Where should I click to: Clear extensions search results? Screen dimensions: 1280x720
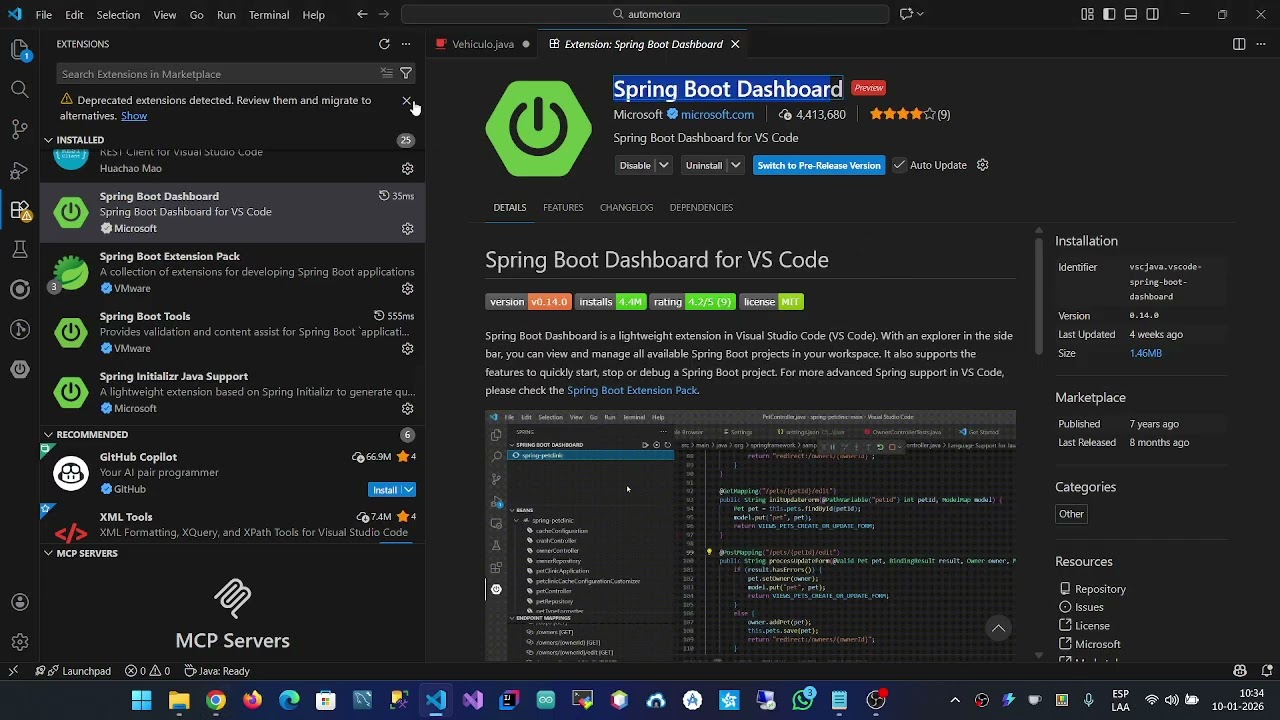coord(386,73)
